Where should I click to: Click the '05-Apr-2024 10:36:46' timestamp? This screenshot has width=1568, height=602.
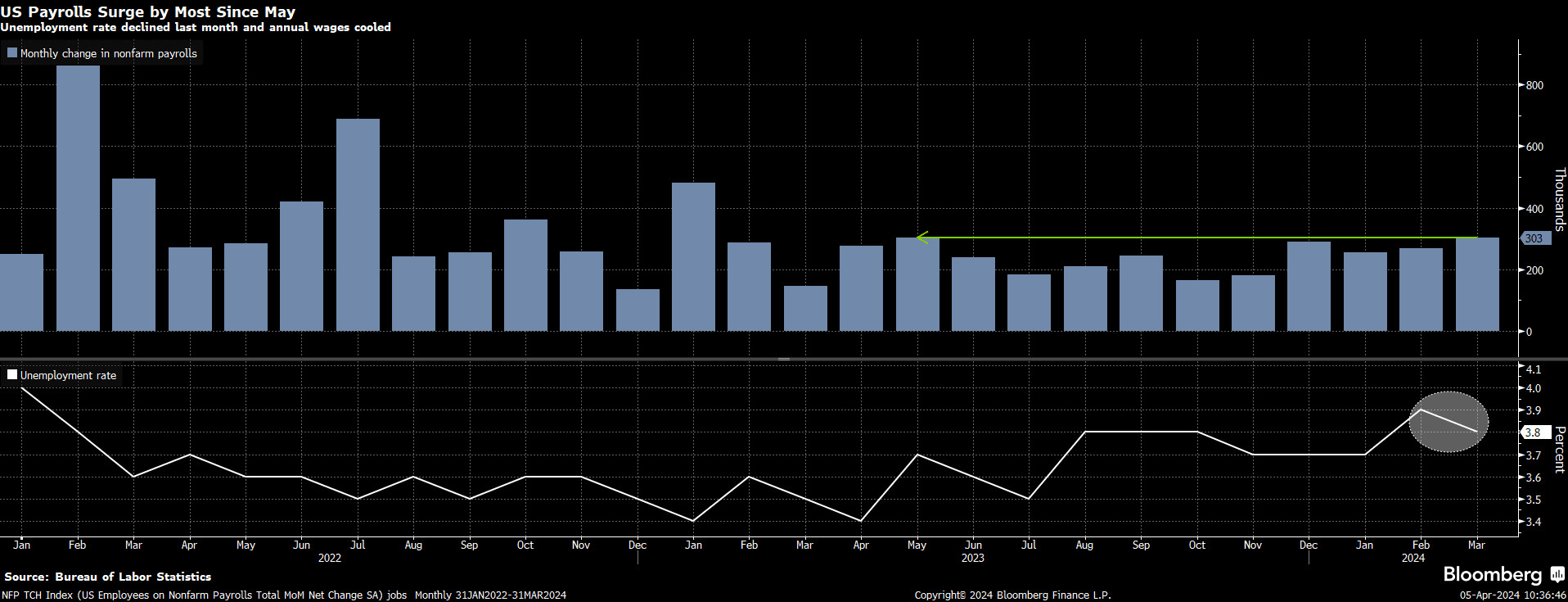pos(1513,595)
